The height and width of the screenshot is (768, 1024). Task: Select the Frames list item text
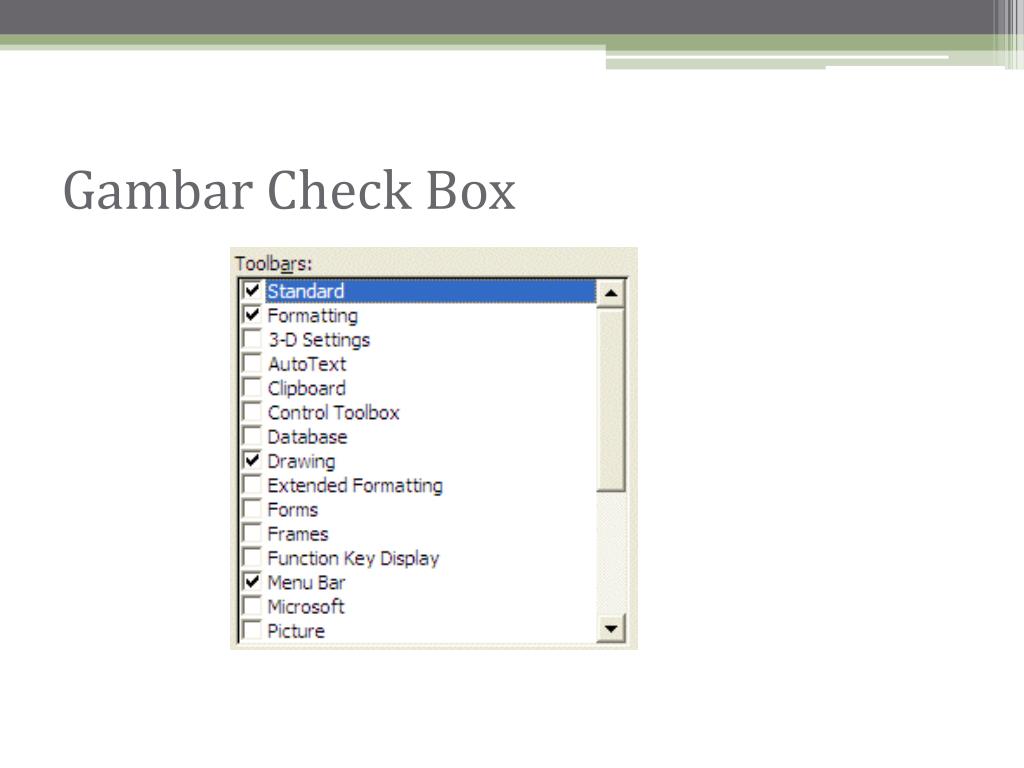(x=298, y=534)
